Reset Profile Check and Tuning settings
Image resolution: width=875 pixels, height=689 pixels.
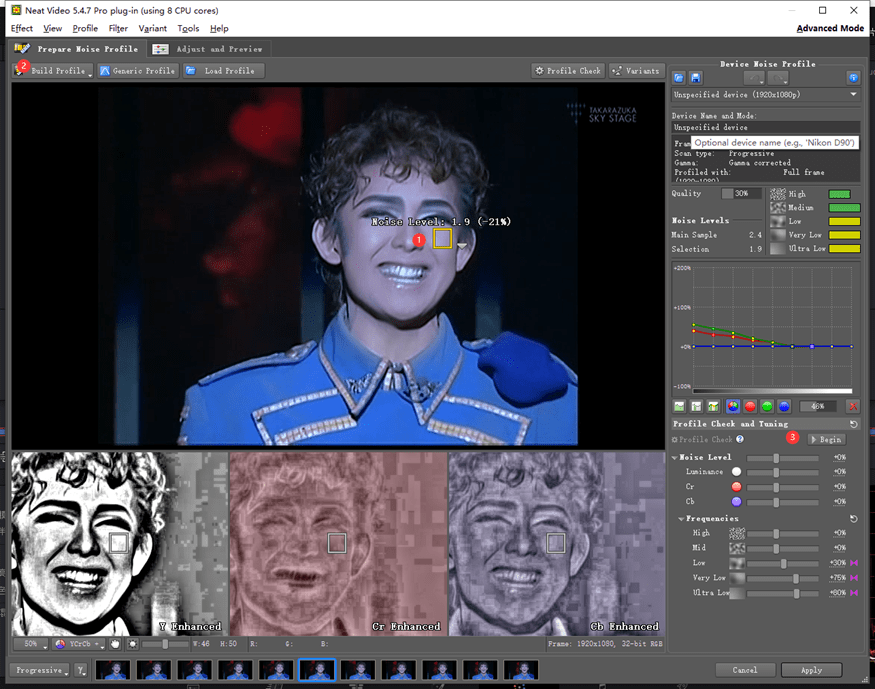pos(853,424)
